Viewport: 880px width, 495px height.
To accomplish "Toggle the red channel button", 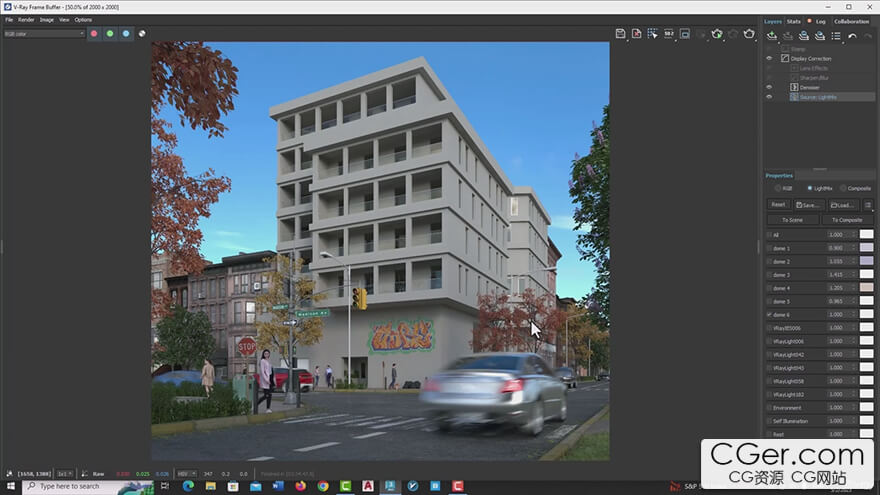I will click(94, 34).
